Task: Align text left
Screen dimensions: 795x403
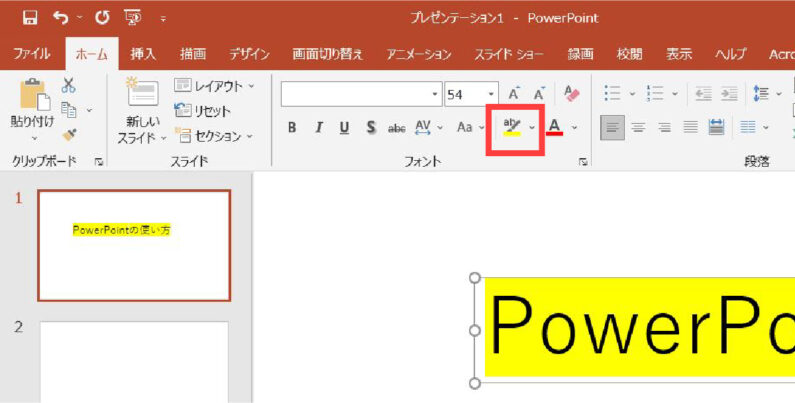Action: click(x=612, y=127)
